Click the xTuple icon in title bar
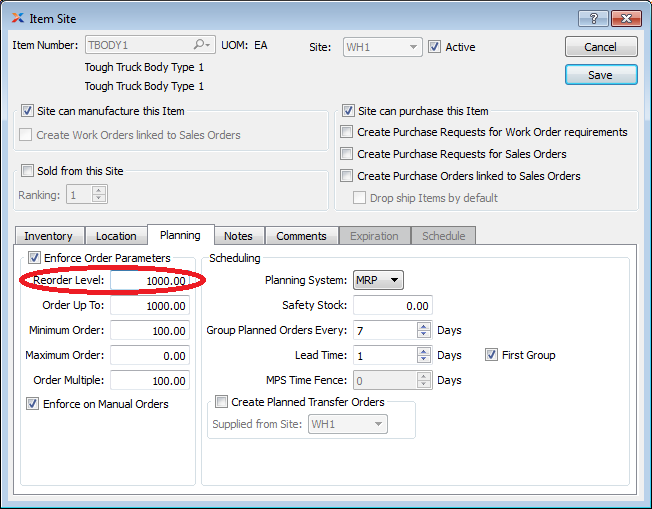652x509 pixels. [18, 18]
